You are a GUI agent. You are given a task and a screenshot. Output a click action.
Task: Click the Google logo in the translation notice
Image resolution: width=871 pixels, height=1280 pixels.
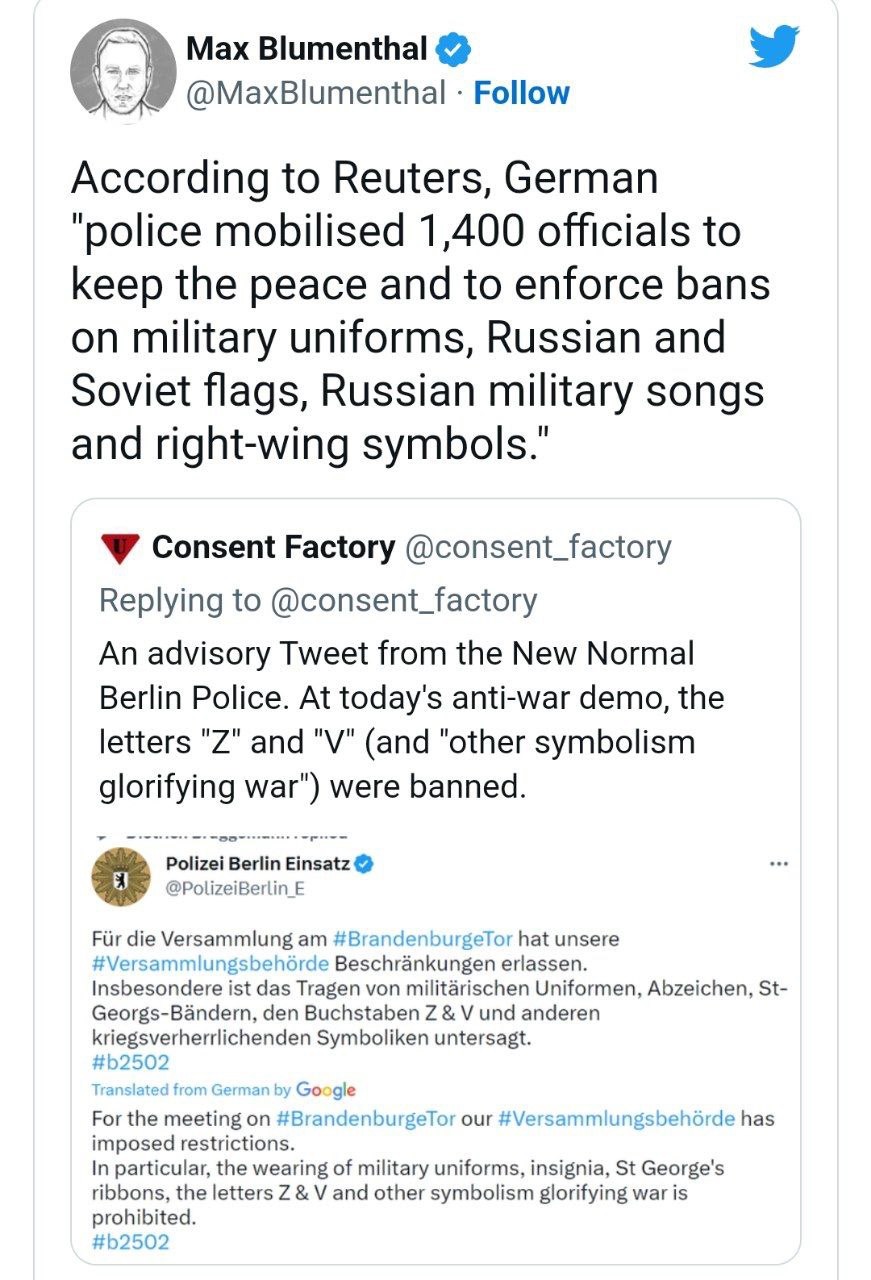pyautogui.click(x=326, y=1089)
